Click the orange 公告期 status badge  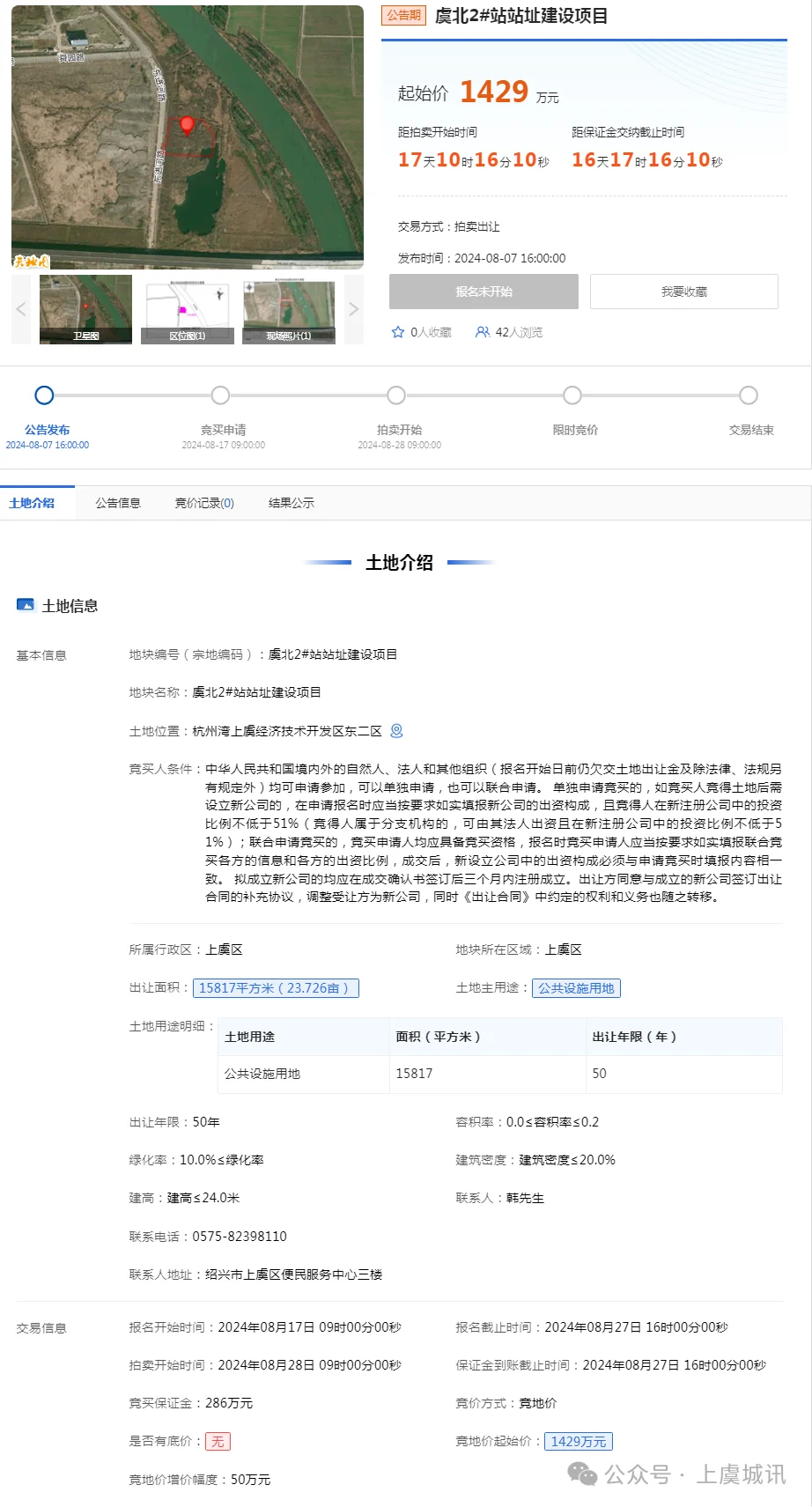pos(404,15)
